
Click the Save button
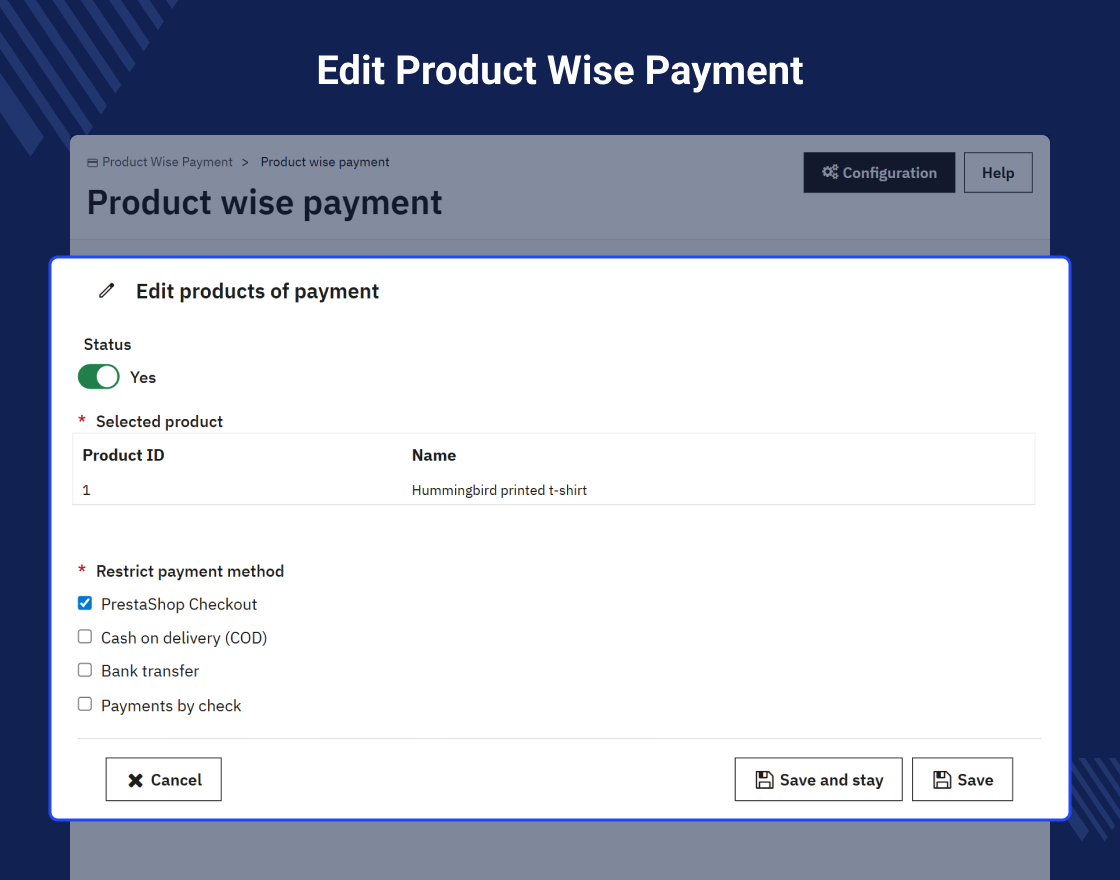click(x=962, y=779)
